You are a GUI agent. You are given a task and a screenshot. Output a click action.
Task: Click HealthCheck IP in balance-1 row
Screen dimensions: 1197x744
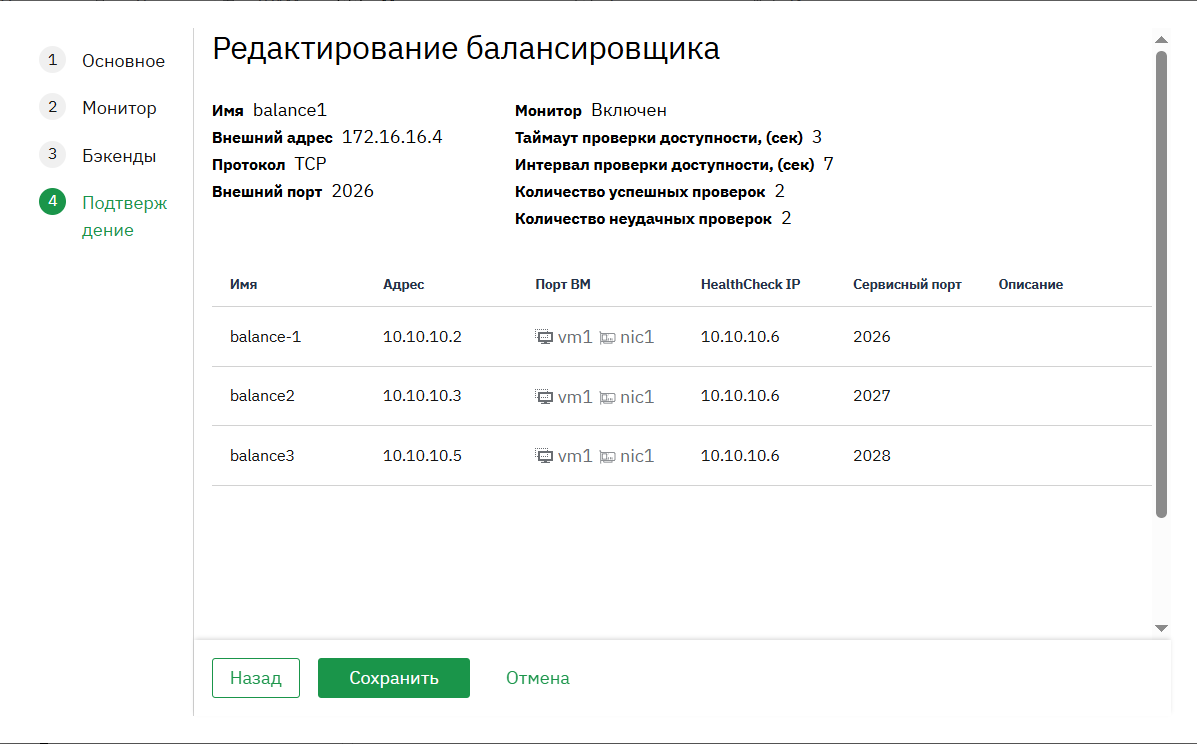(740, 337)
